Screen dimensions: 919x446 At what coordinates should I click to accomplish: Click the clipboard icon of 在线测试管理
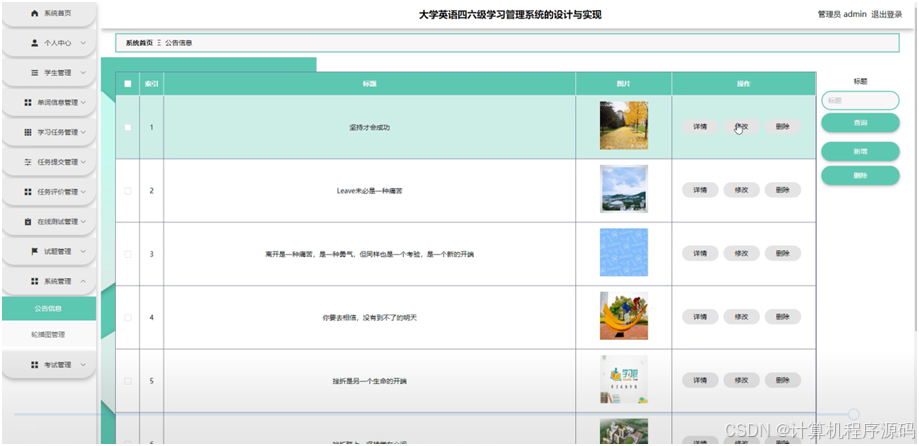[28, 222]
